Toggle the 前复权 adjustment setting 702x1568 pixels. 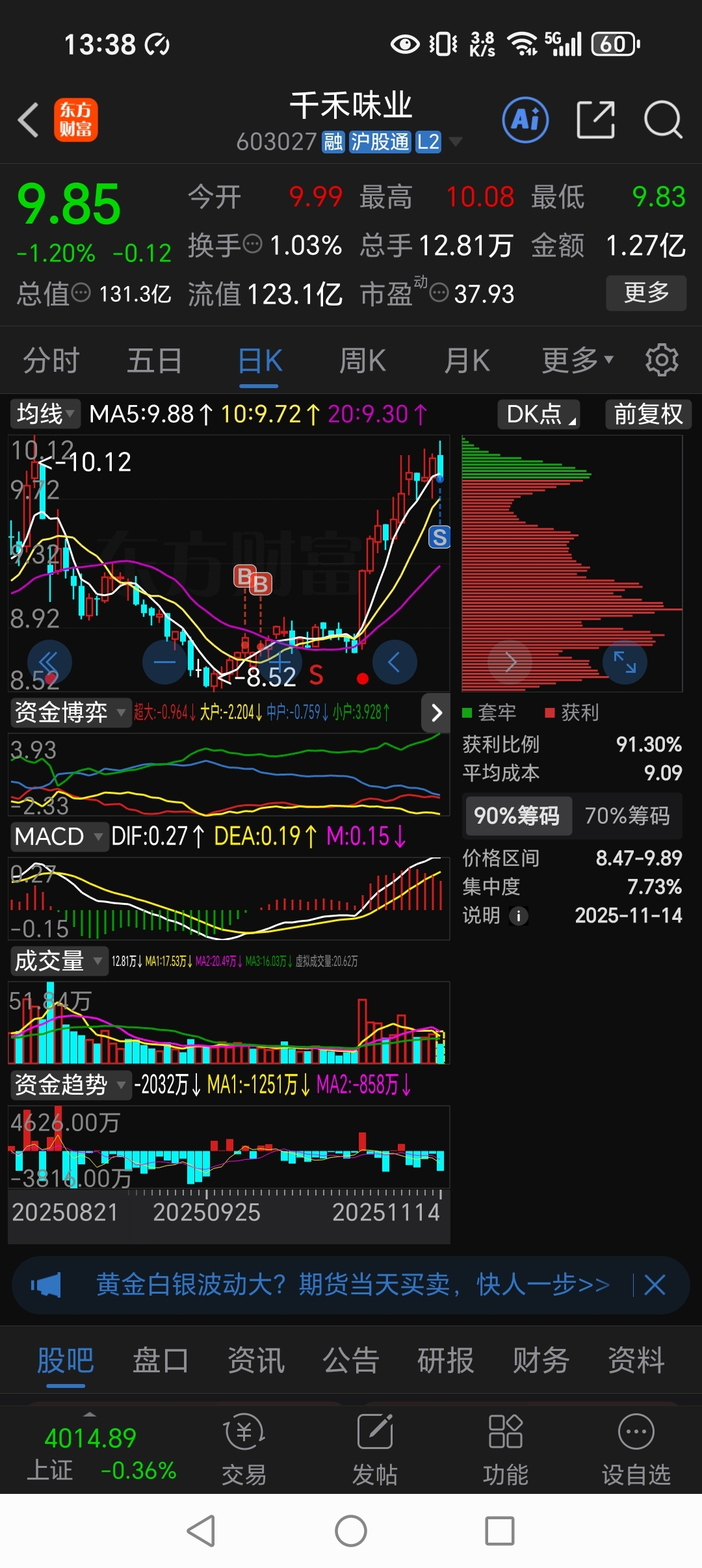coord(648,414)
